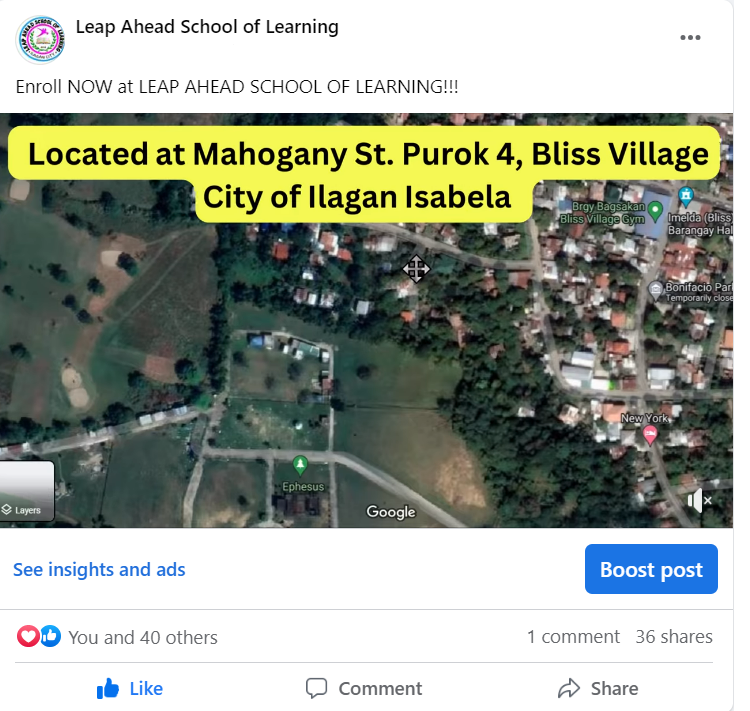Image resolution: width=750 pixels, height=711 pixels.
Task: Click the blue thumbs-up reaction icon
Action: click(x=50, y=636)
